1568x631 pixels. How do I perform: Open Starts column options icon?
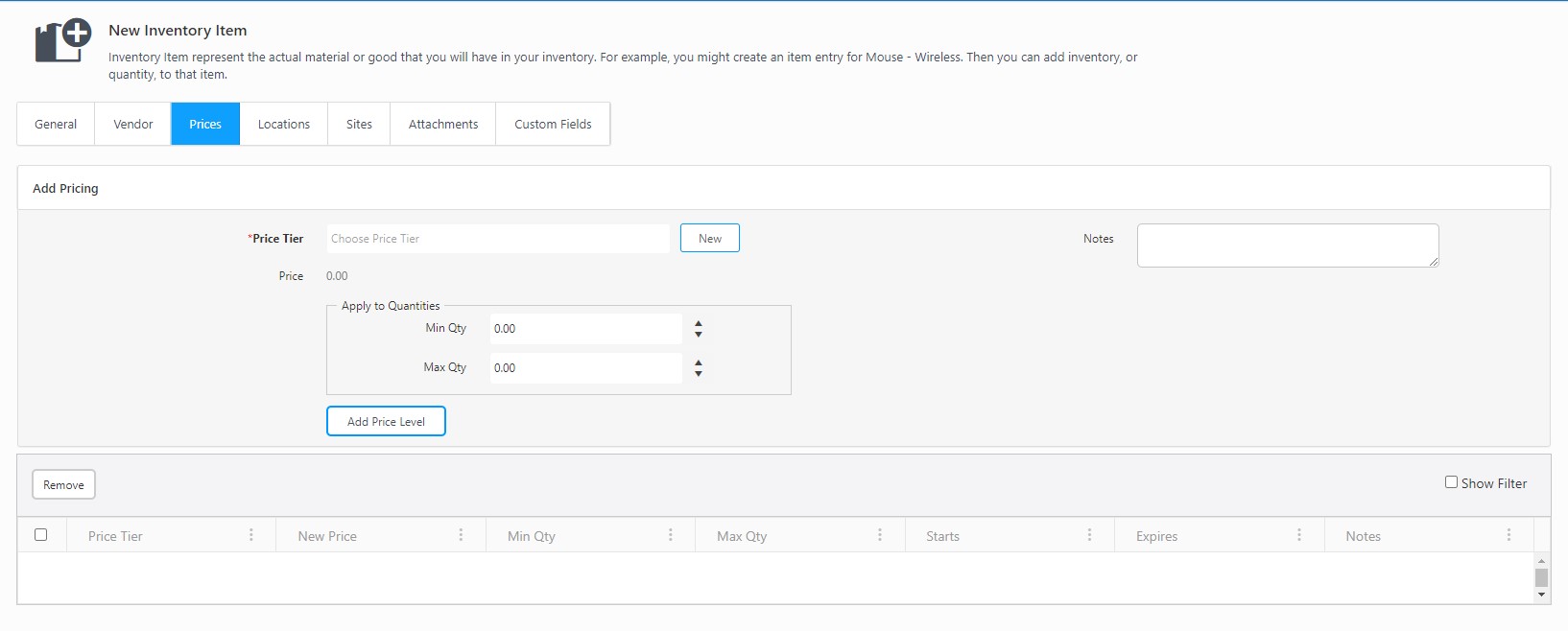1089,535
